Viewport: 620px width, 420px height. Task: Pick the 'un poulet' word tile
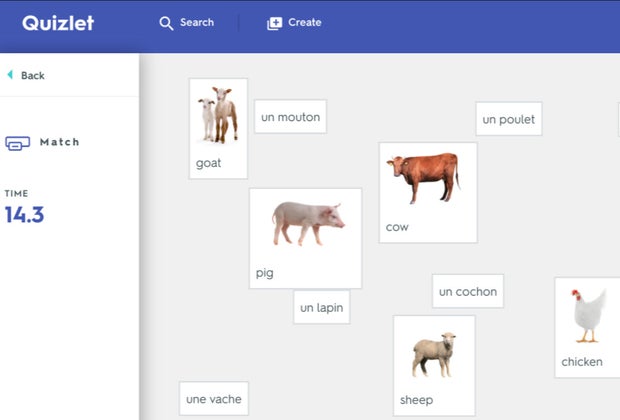click(x=508, y=119)
